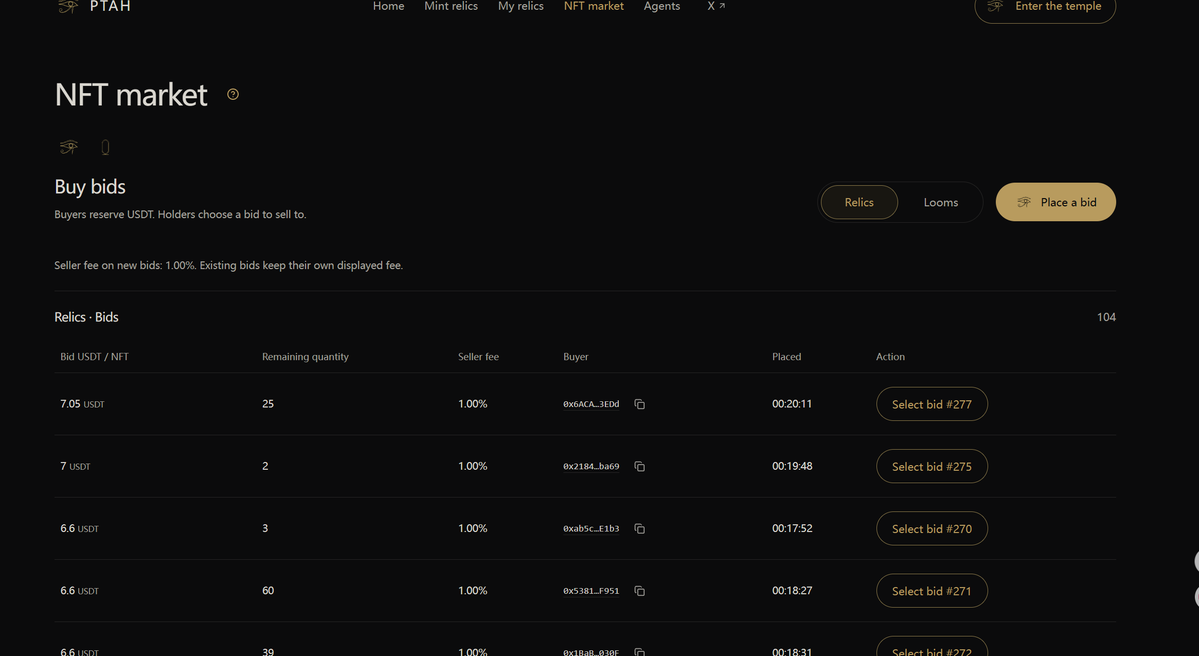1199x656 pixels.
Task: Click buyer address 0xab5c…E1b3
Action: (x=591, y=529)
